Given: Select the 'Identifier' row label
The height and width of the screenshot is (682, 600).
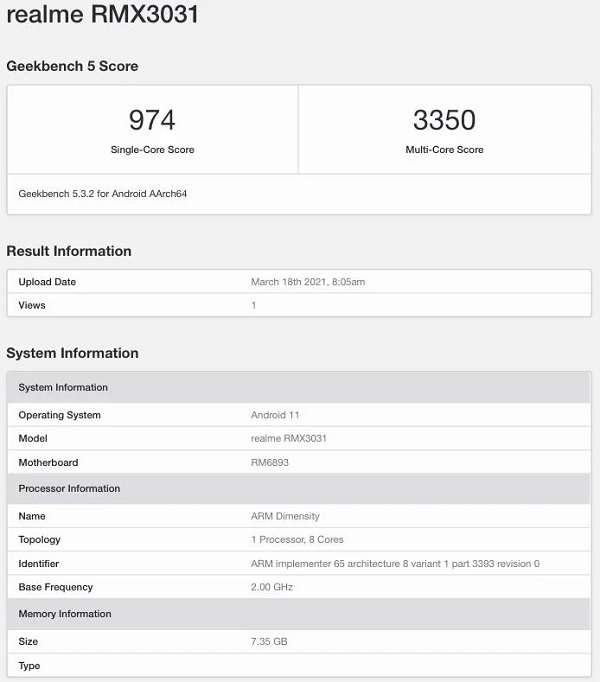Looking at the screenshot, I should point(38,564).
